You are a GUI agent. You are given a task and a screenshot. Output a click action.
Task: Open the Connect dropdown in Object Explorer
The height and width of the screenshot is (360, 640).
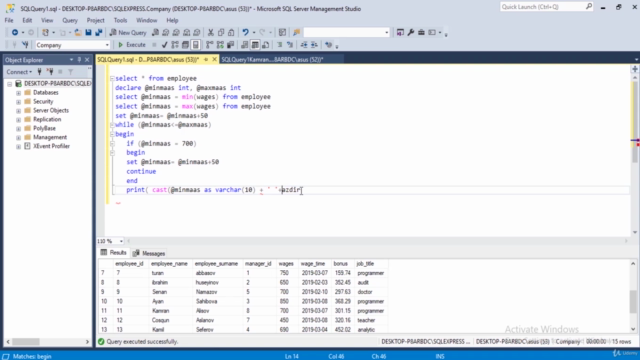coord(19,72)
